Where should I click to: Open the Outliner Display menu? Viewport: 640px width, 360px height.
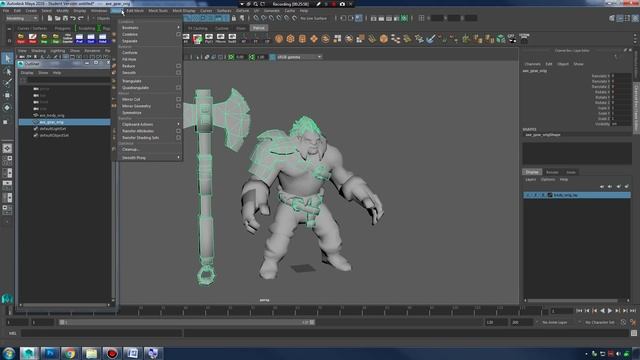click(27, 73)
